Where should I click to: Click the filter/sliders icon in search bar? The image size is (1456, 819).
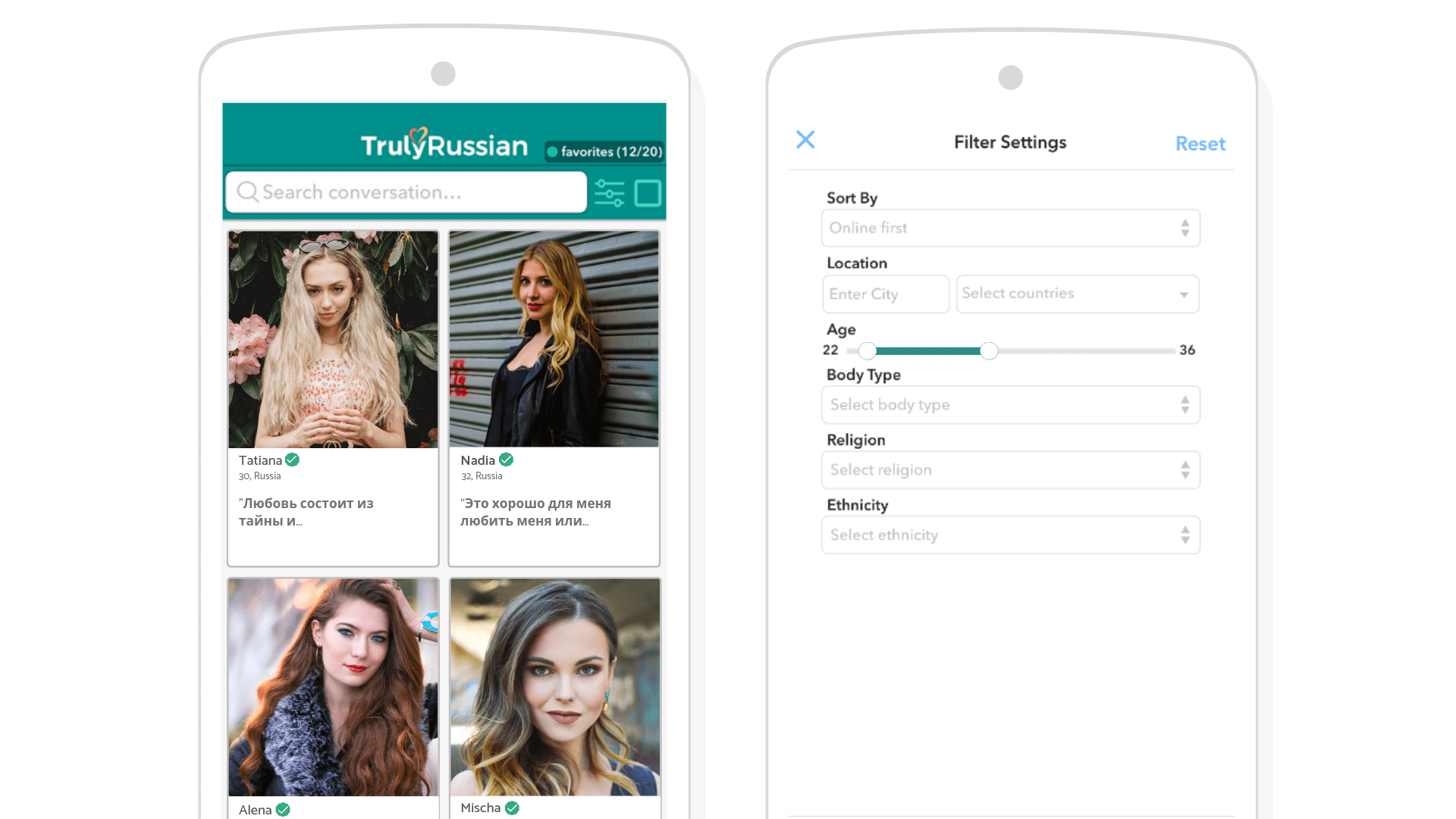click(x=610, y=193)
